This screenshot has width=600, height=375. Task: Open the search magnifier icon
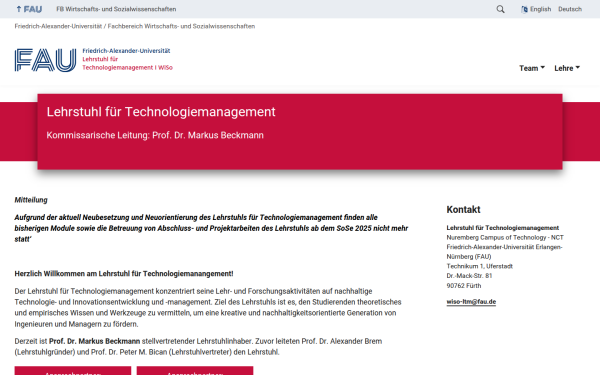coord(500,9)
